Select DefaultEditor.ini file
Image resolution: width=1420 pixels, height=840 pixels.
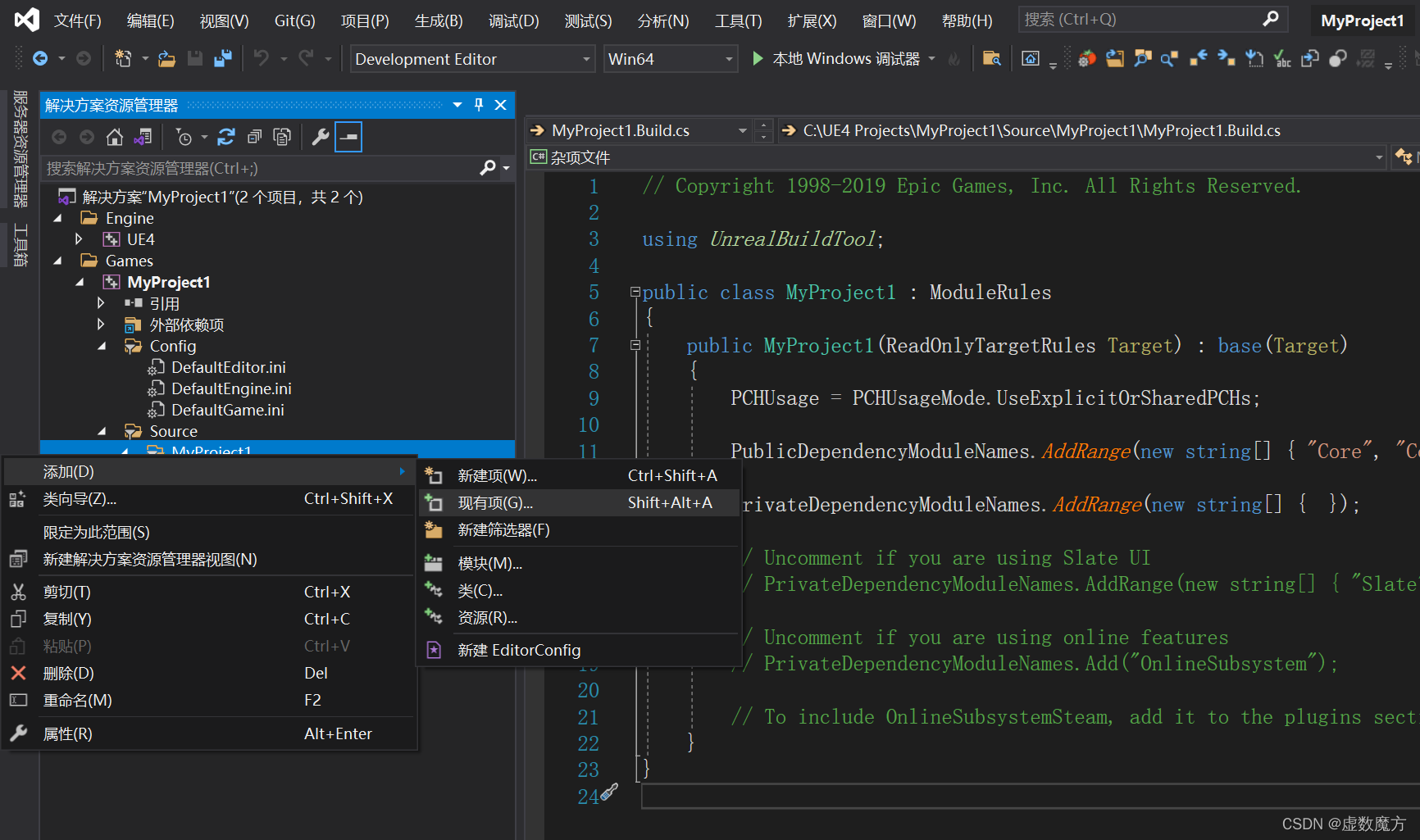(229, 367)
